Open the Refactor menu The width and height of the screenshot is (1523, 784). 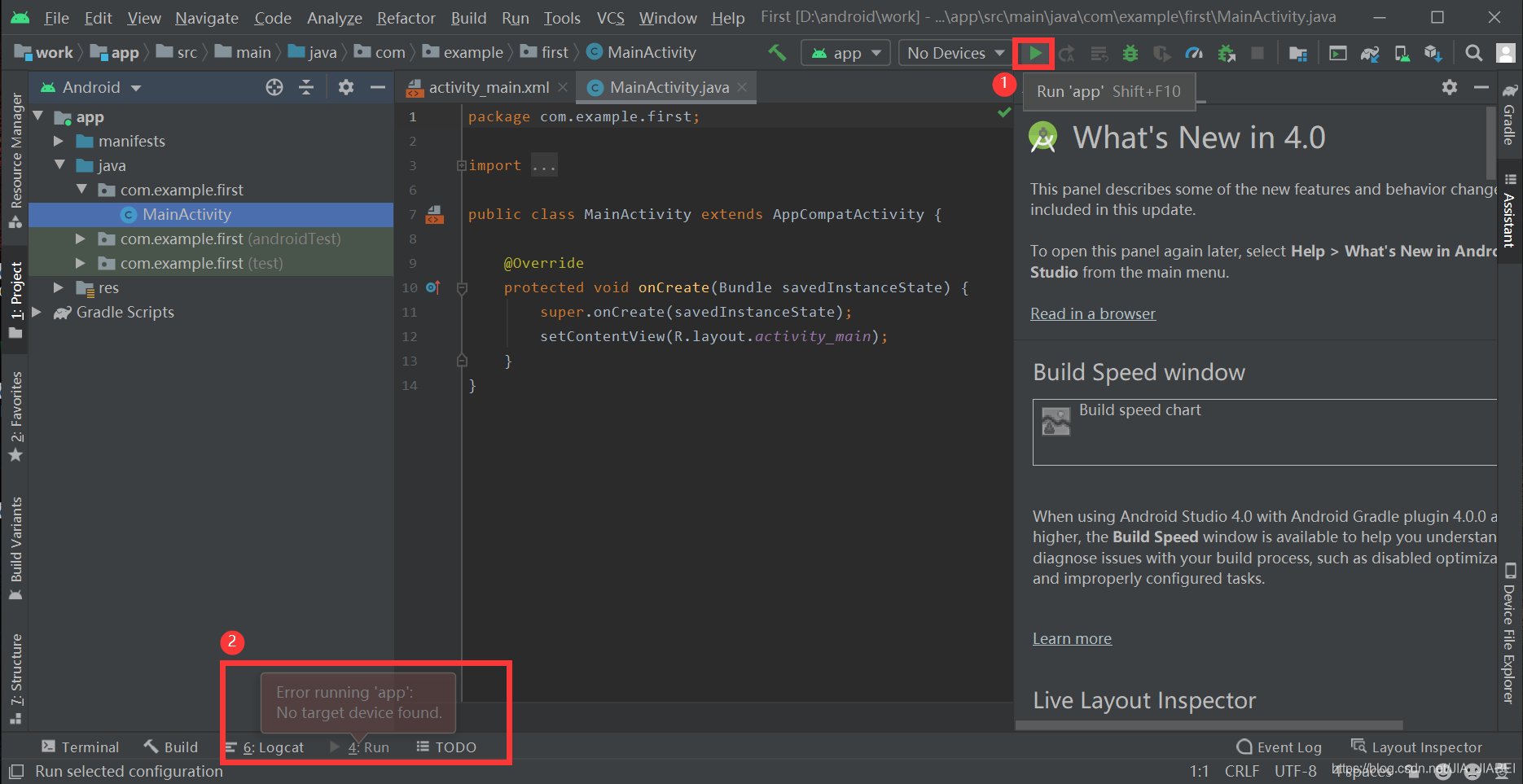(x=406, y=18)
